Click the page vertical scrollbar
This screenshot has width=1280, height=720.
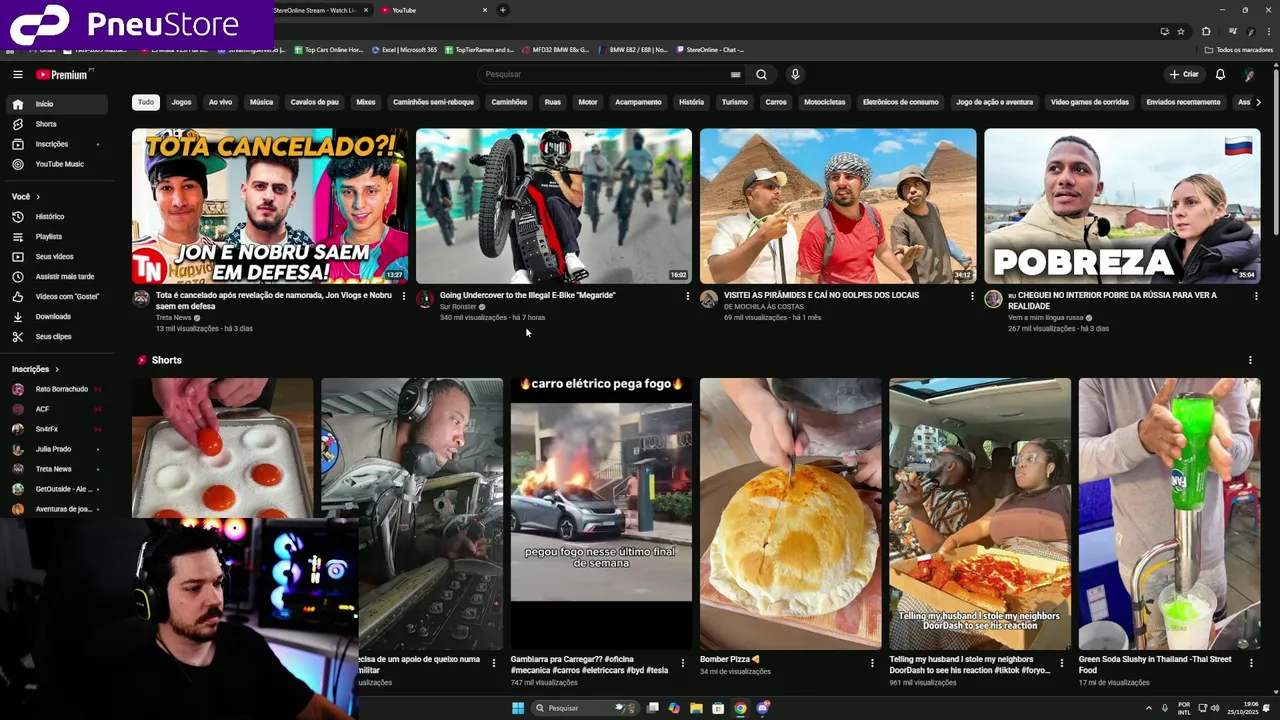coord(1275,150)
